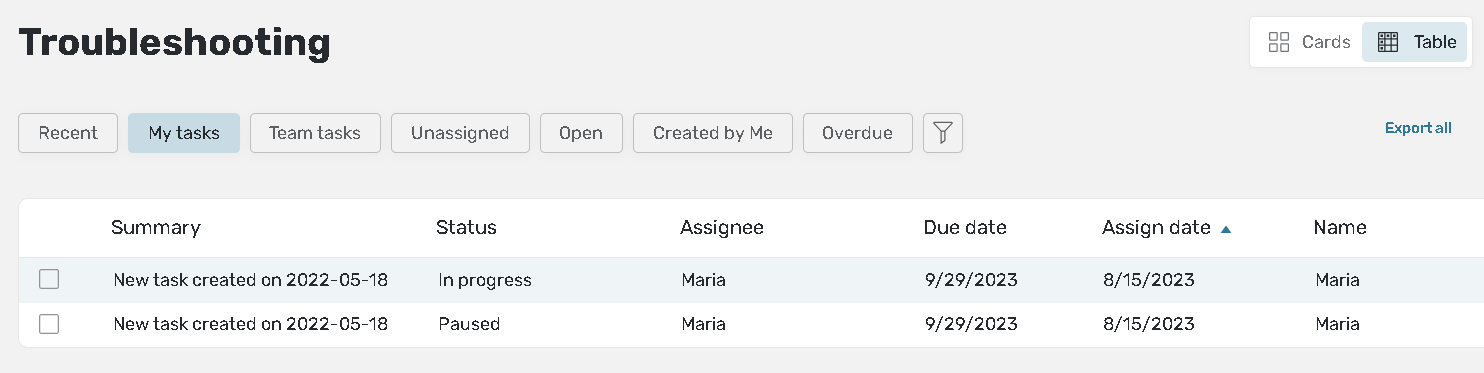This screenshot has height=373, width=1484.
Task: Switch to Table view
Action: click(x=1415, y=42)
